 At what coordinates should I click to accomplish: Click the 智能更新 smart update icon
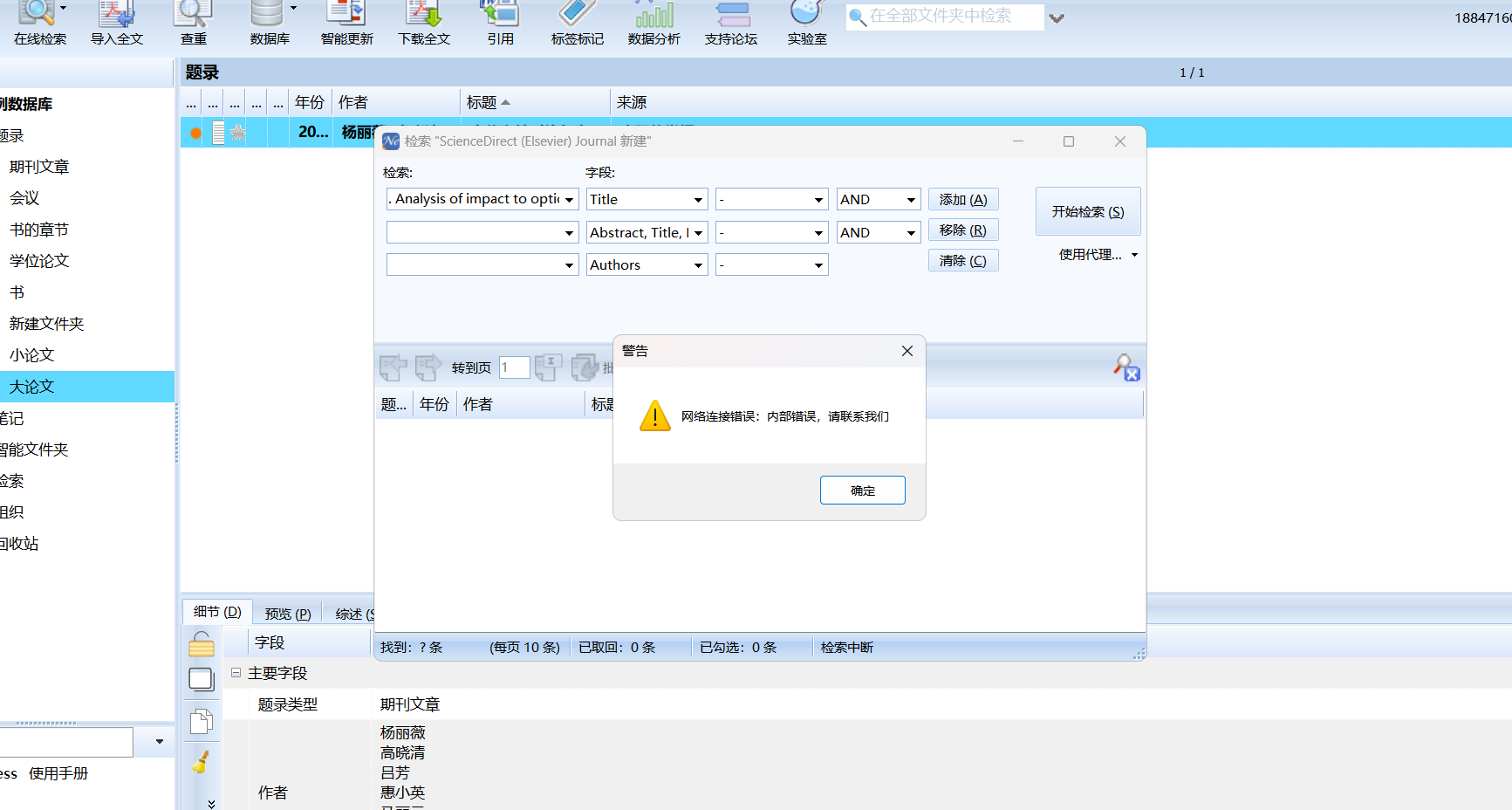click(346, 23)
